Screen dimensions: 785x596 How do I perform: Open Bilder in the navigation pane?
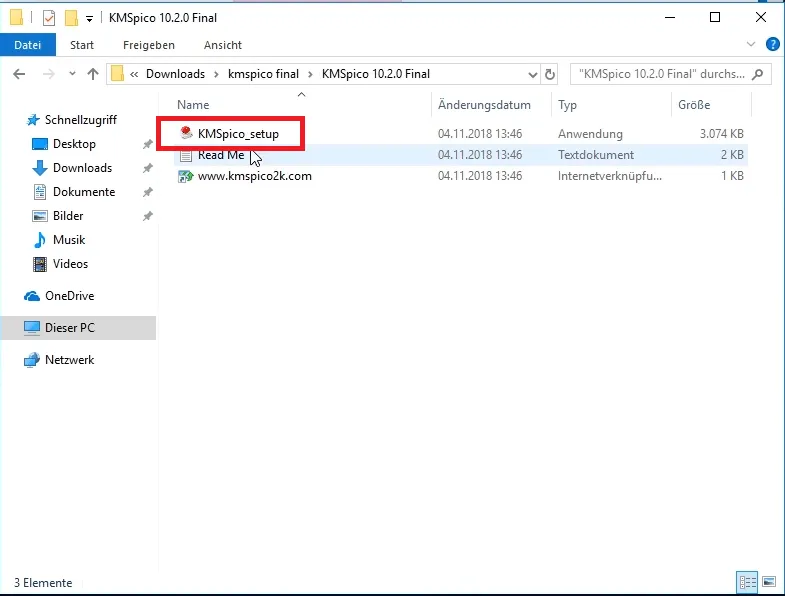[x=68, y=216]
